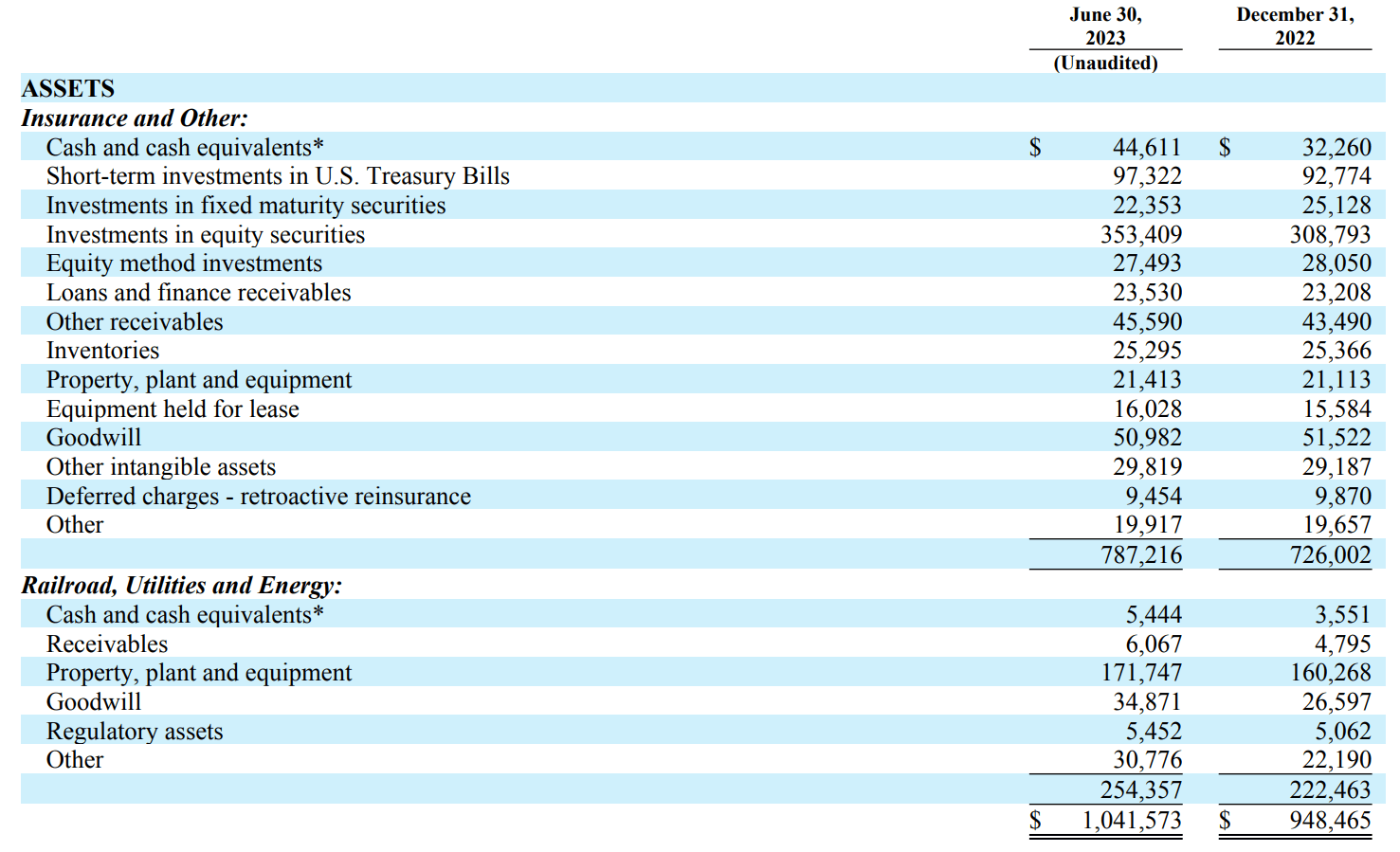Select the value 19,657
This screenshot has width=1400, height=852.
pos(1336,525)
